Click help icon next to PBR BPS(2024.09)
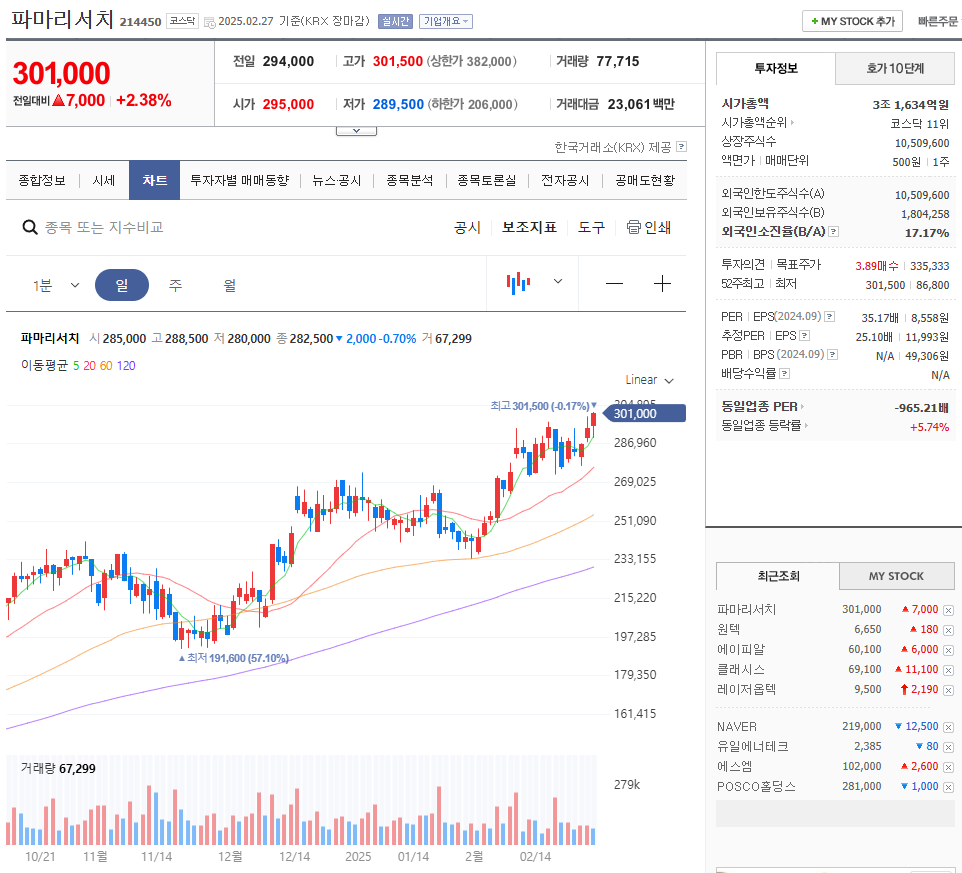This screenshot has height=873, width=962. click(833, 355)
